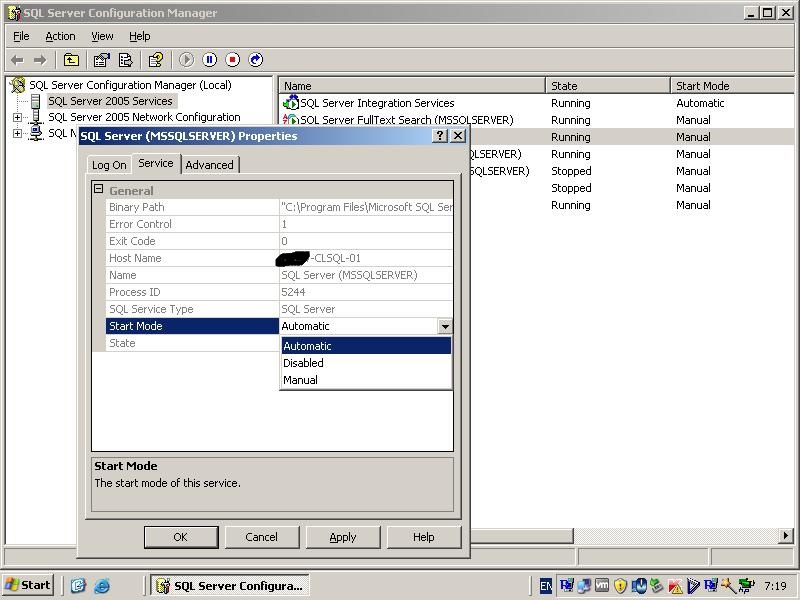
Task: Choose Manual in Start Mode list
Action: coord(366,380)
